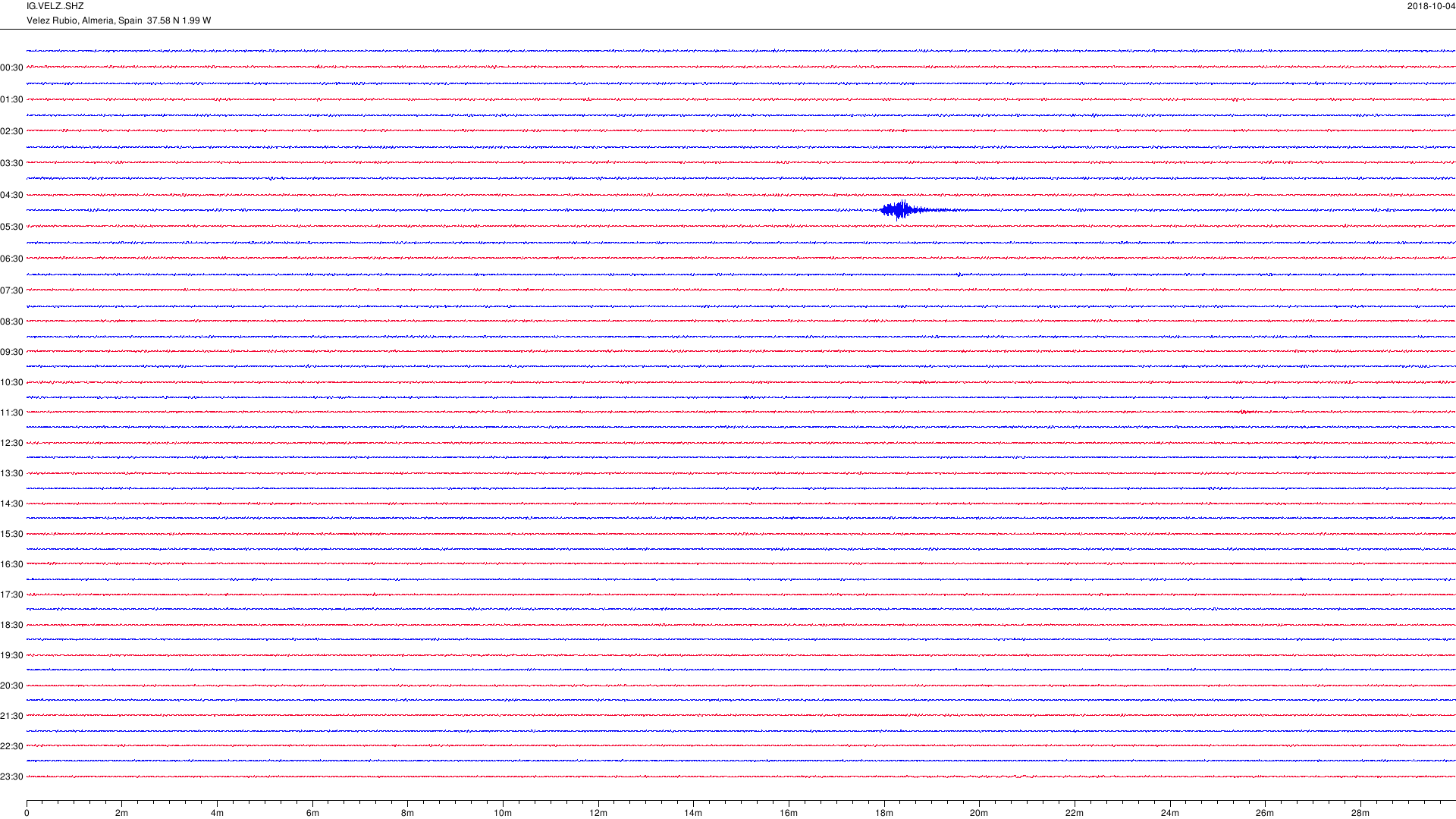Click the 00:30 time label
The height and width of the screenshot is (819, 1456).
click(x=11, y=68)
